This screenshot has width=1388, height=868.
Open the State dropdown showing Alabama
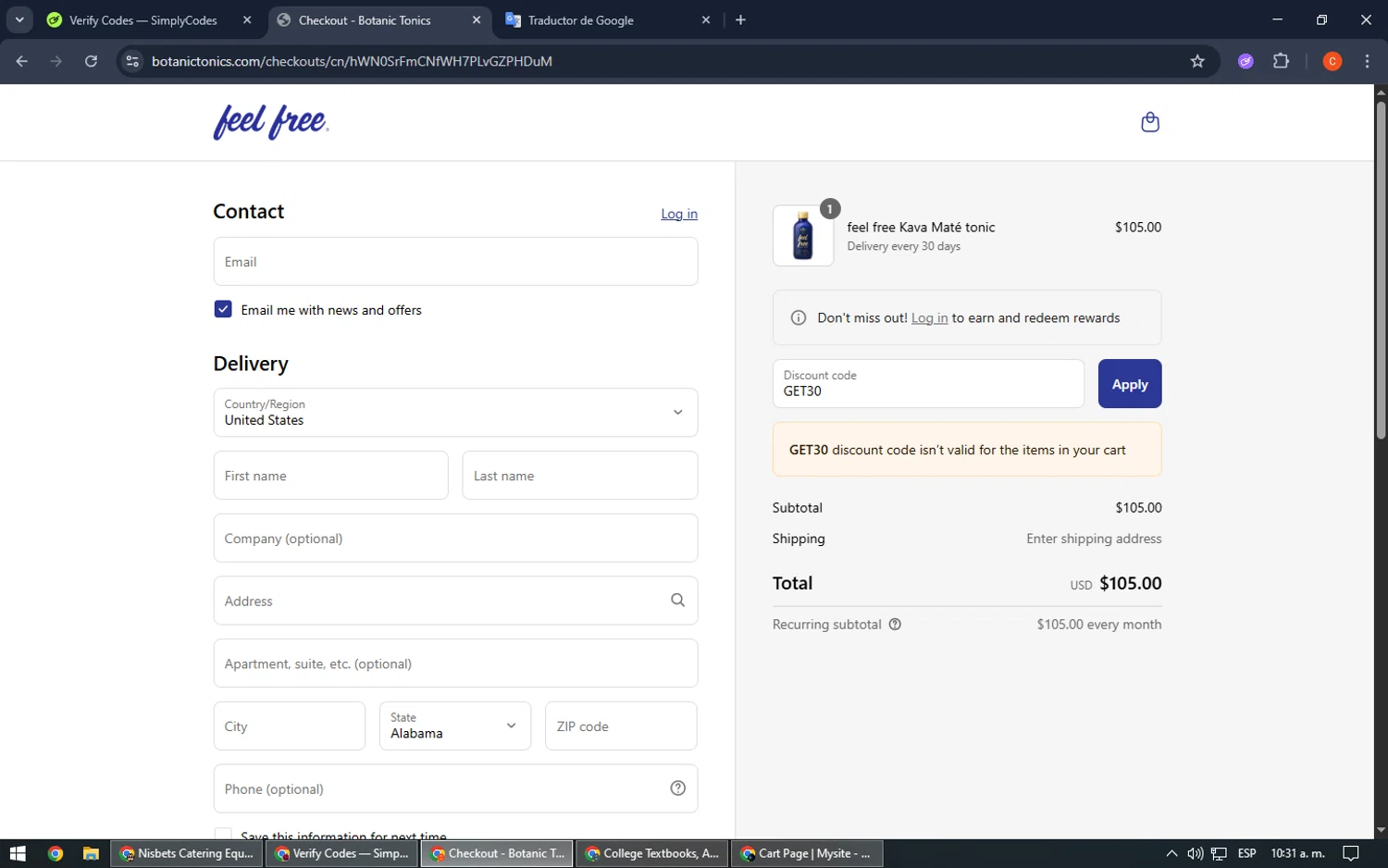click(455, 725)
